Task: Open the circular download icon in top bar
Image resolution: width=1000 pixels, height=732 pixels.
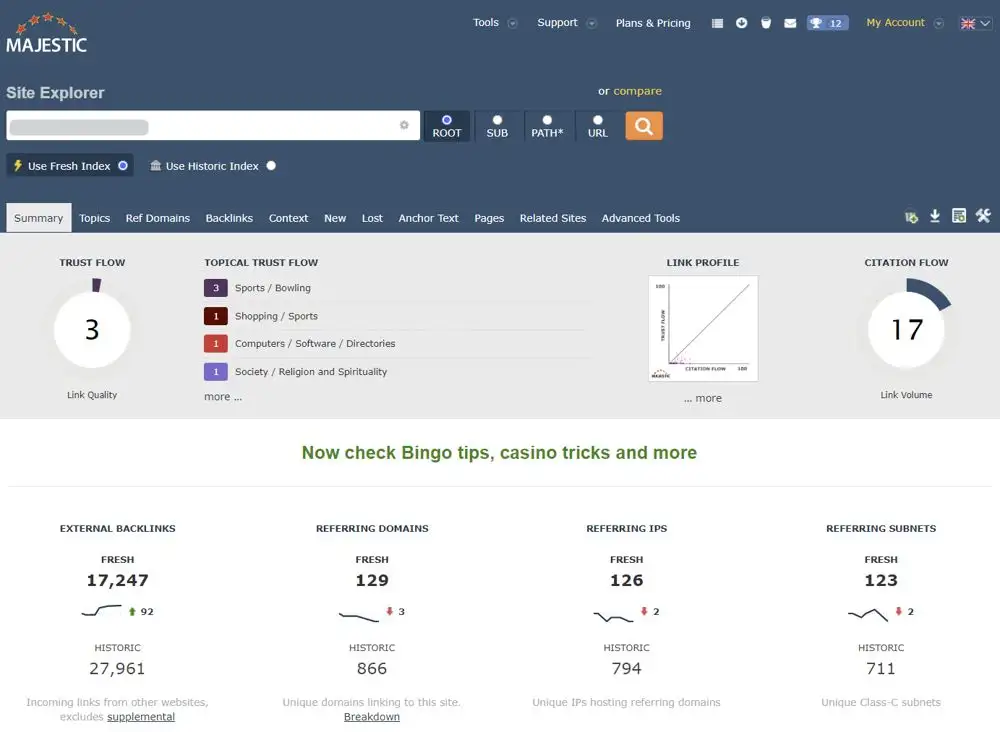Action: (741, 23)
